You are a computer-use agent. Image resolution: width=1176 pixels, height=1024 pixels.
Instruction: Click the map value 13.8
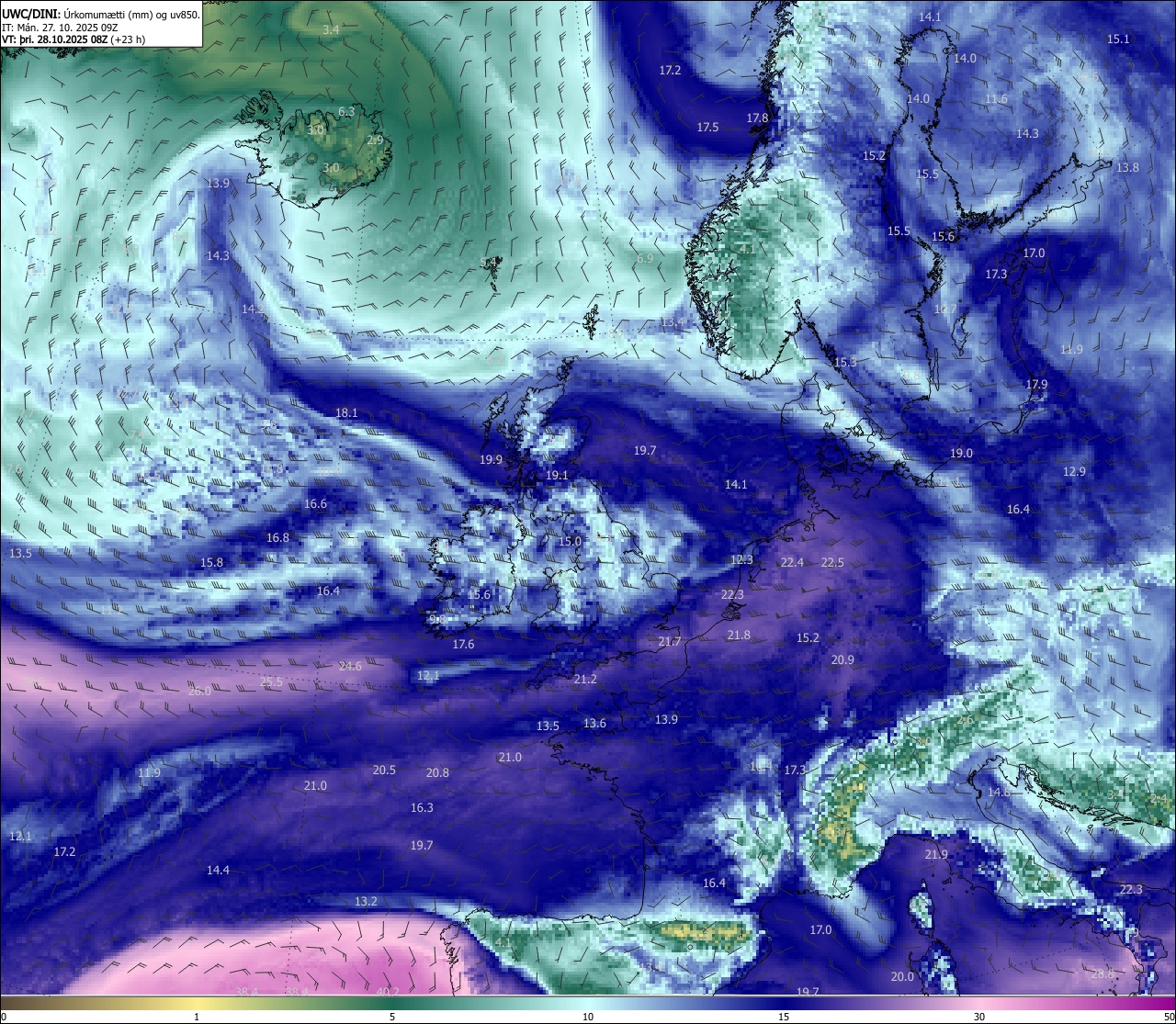(1127, 167)
